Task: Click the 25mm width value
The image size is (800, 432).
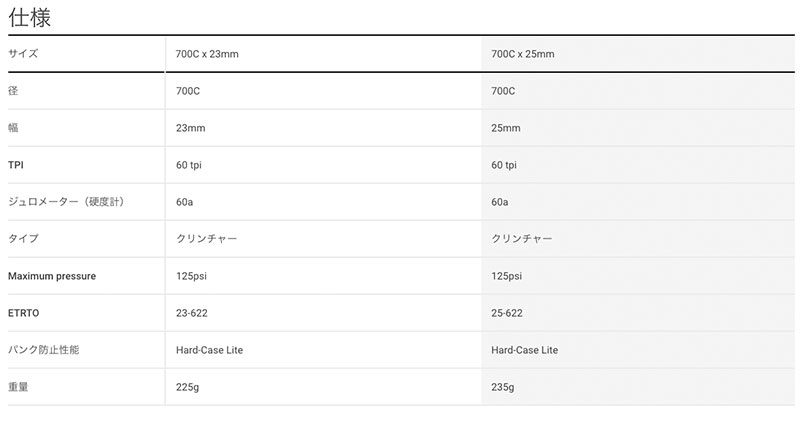Action: point(506,128)
